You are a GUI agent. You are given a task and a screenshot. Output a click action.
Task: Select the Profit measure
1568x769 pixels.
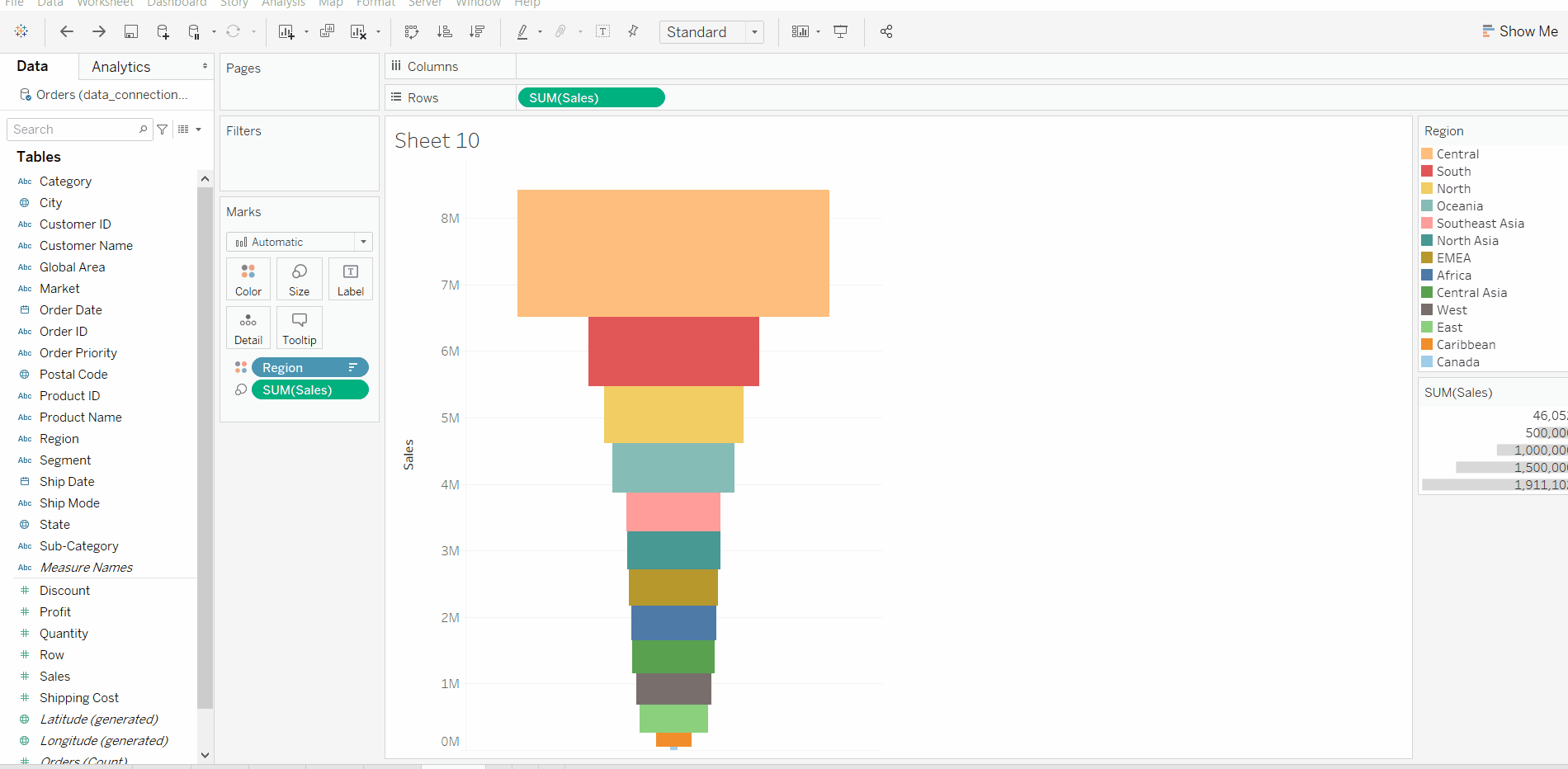55,612
